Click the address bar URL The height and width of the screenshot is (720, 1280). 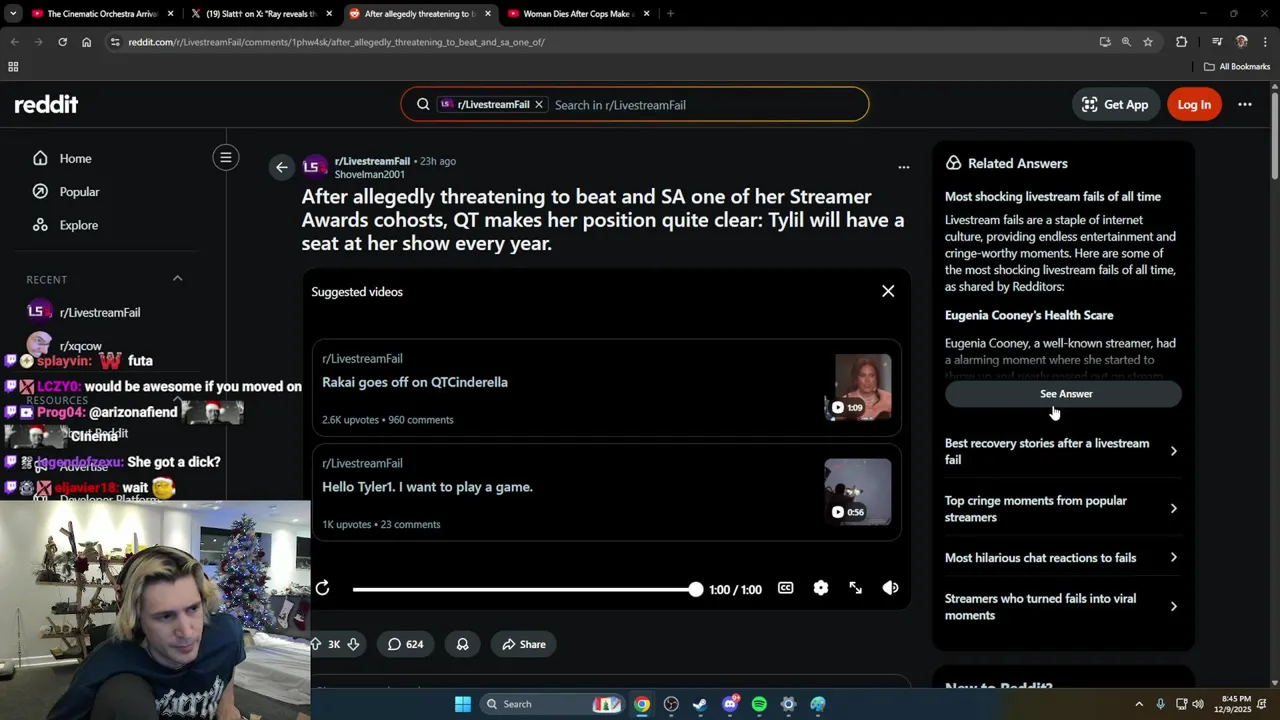(336, 42)
